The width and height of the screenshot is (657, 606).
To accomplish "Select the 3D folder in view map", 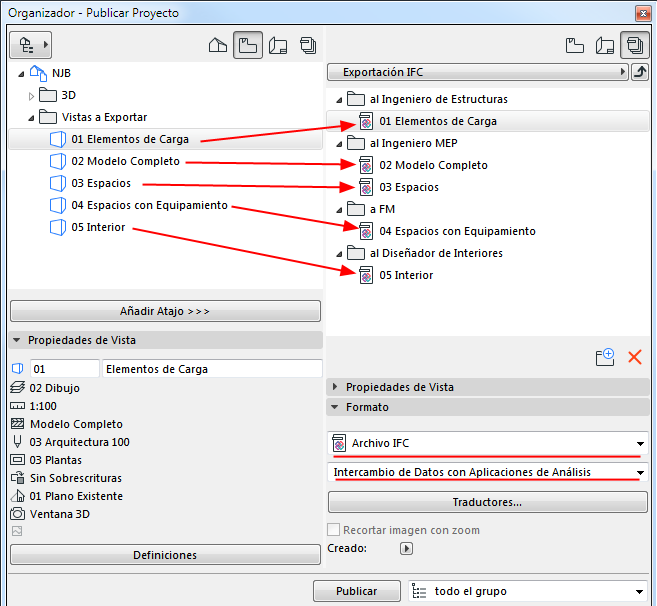I will pyautogui.click(x=57, y=95).
